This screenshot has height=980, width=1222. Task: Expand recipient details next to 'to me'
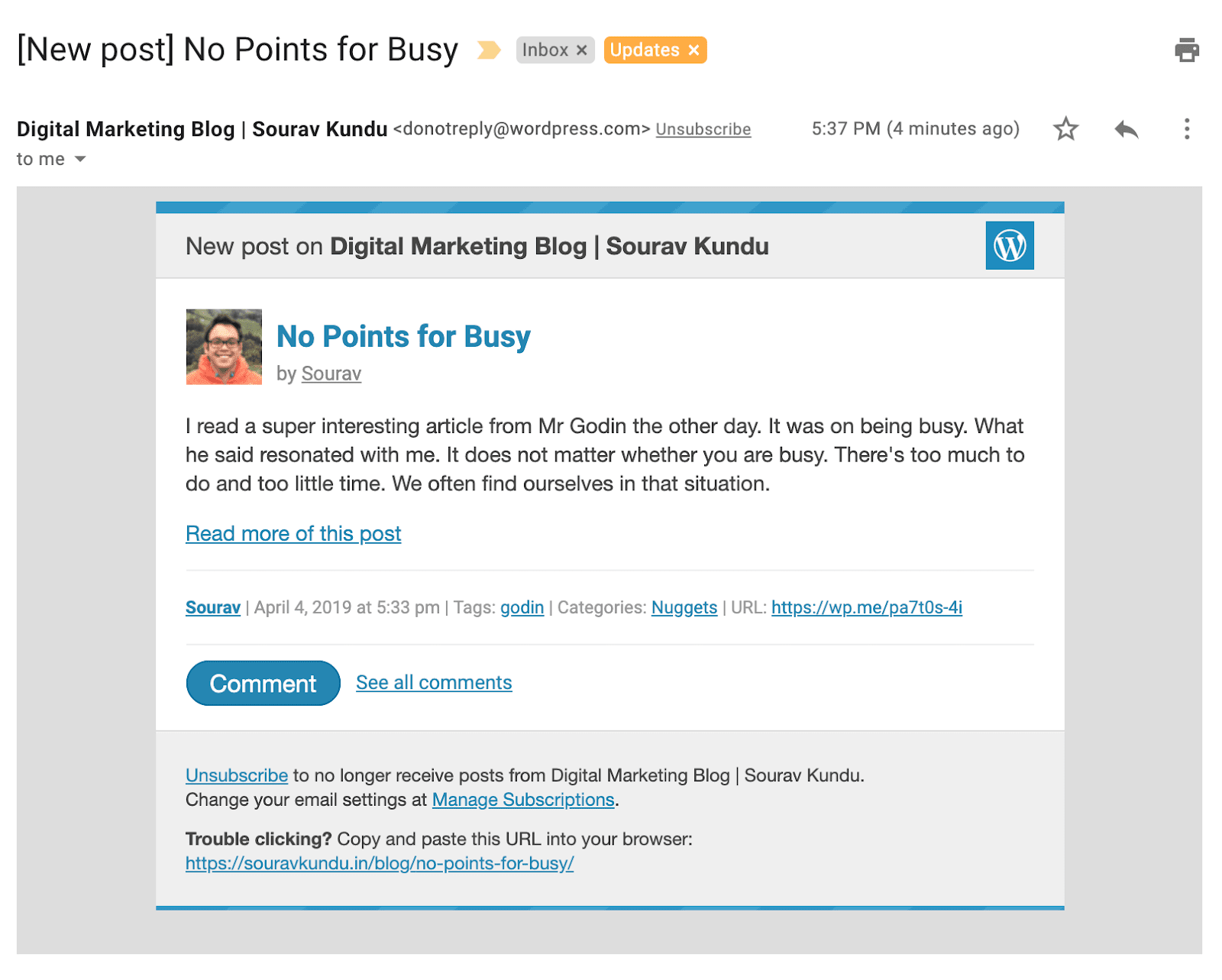click(80, 160)
